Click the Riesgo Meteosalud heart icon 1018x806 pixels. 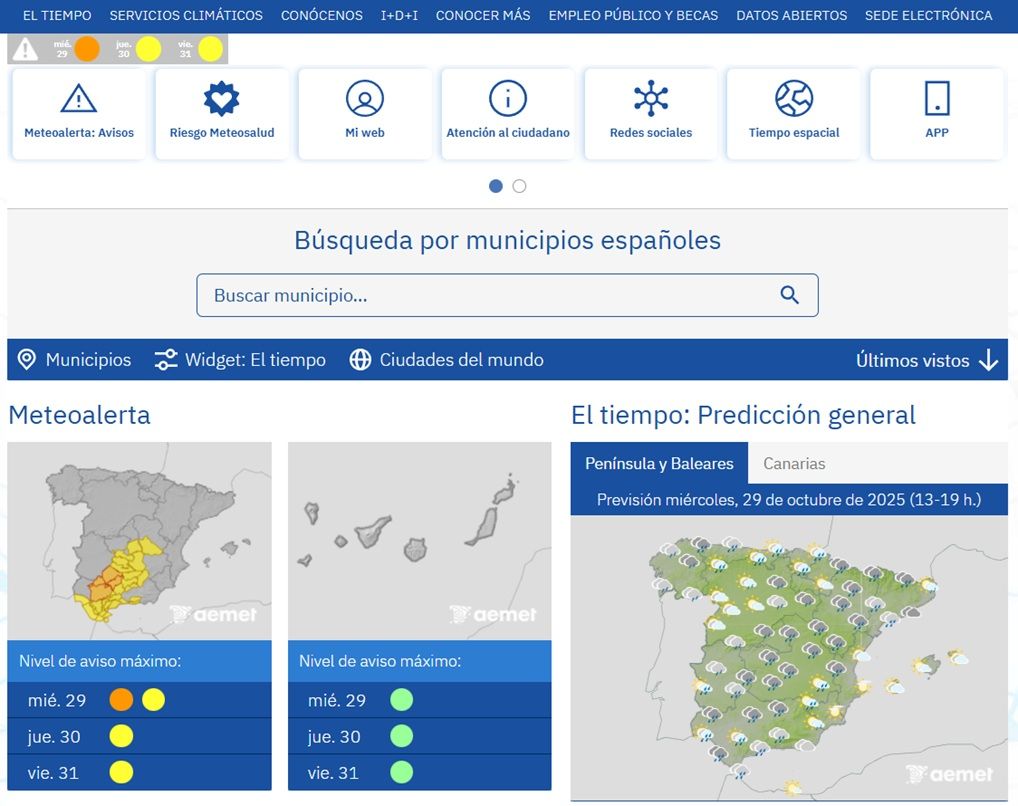[222, 99]
